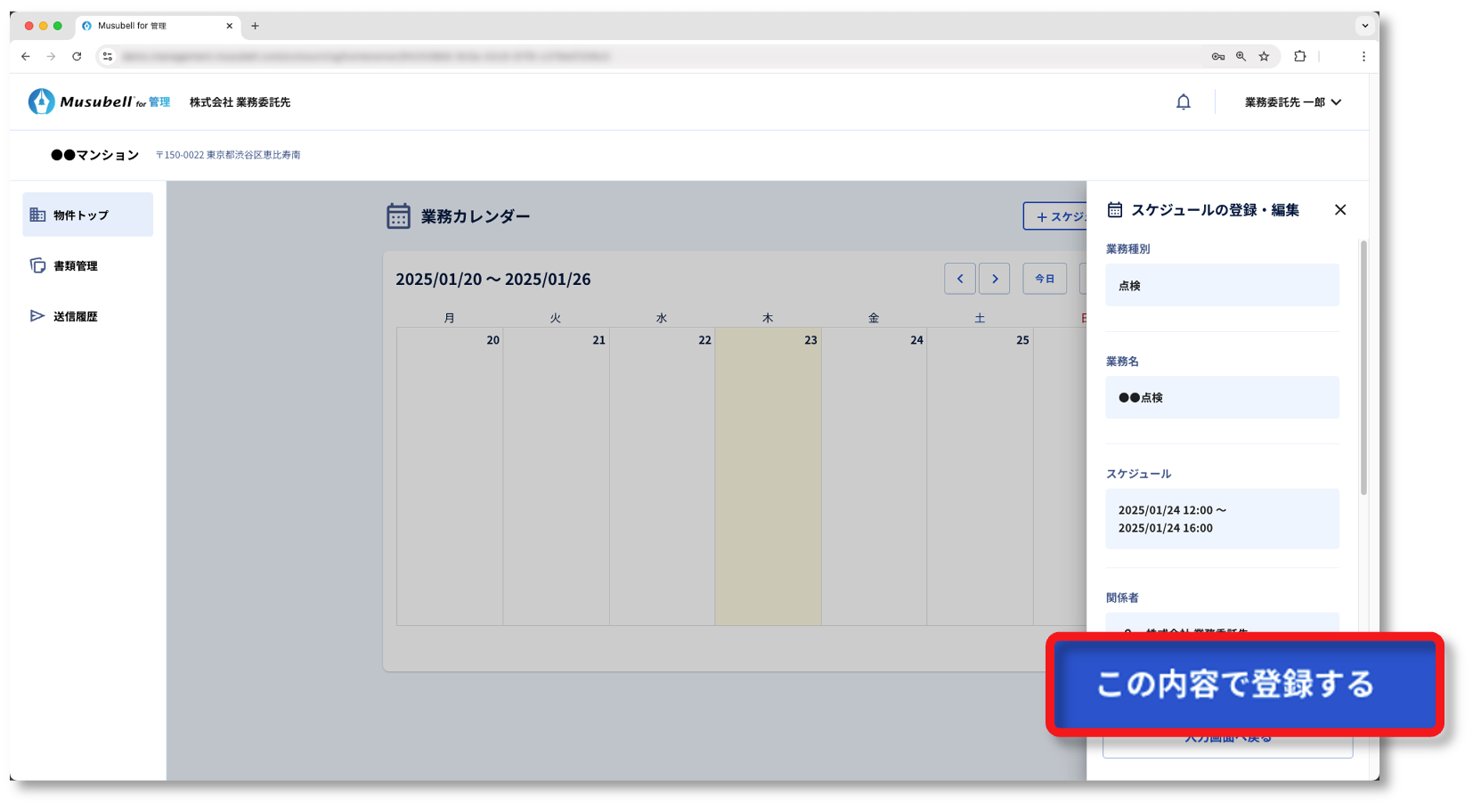Click この内容で登録する button
Screen dimensions: 1473x812
pos(1243,684)
